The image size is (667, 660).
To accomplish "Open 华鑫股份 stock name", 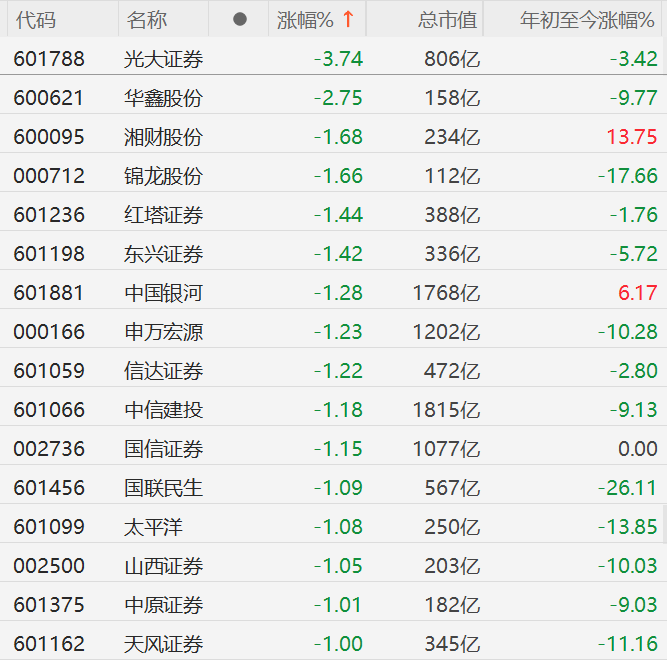I will pos(163,98).
